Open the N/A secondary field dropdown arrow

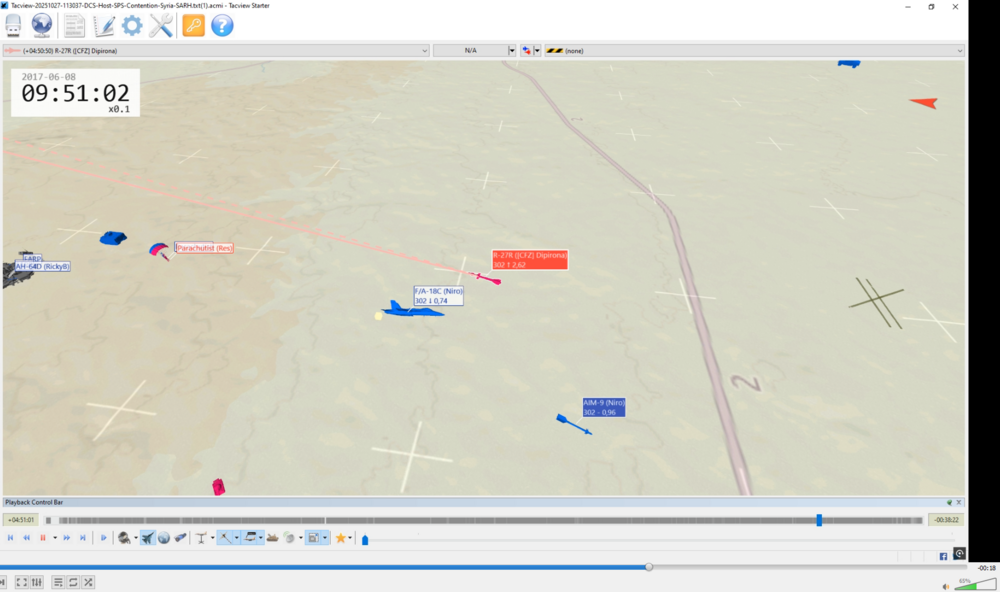point(511,50)
